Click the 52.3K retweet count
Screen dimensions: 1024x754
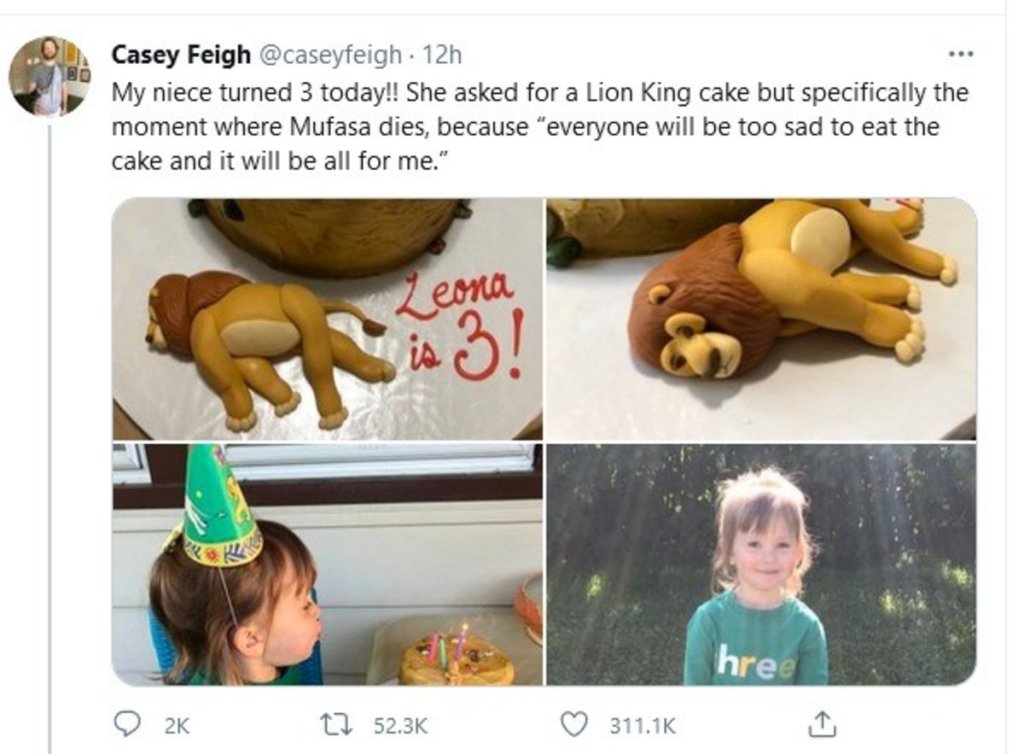click(400, 724)
